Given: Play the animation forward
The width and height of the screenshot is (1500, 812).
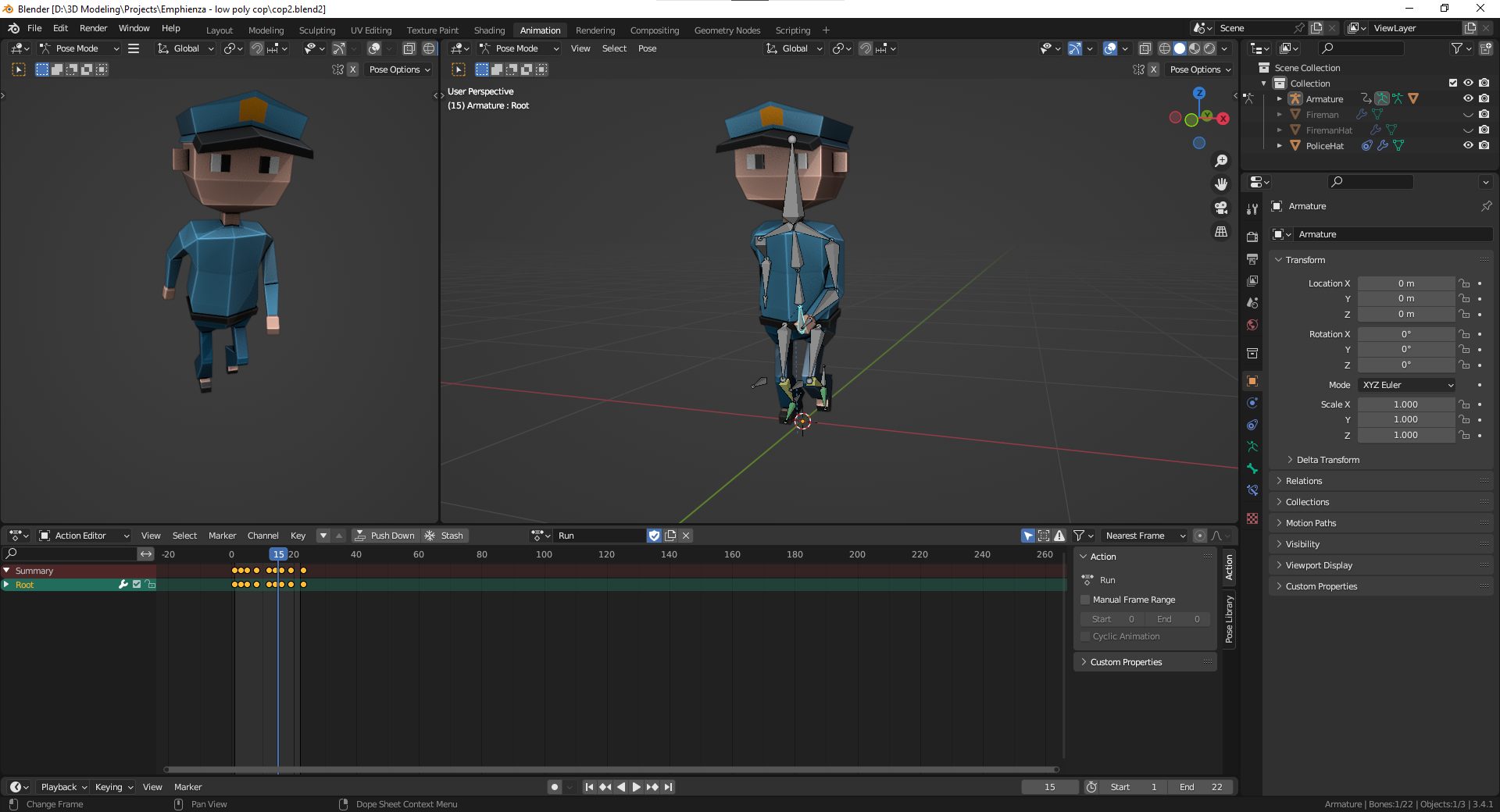Looking at the screenshot, I should point(636,787).
